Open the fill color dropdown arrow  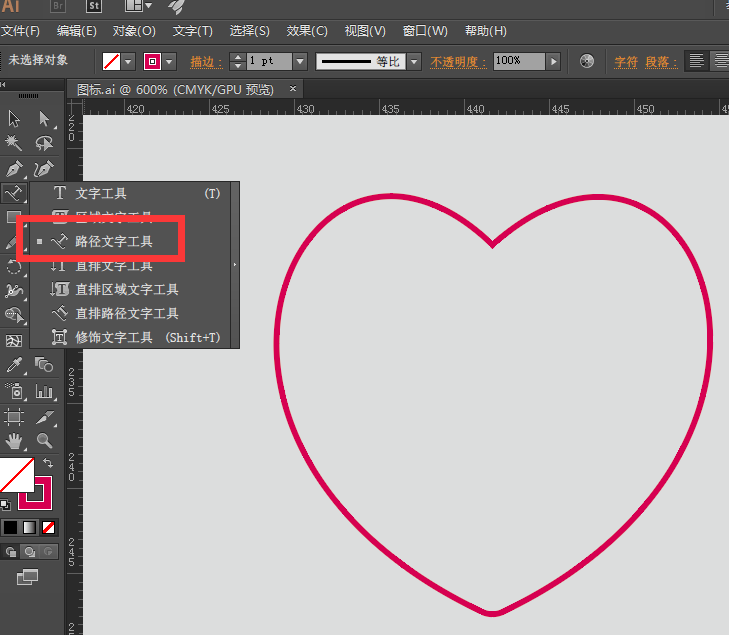[x=128, y=61]
